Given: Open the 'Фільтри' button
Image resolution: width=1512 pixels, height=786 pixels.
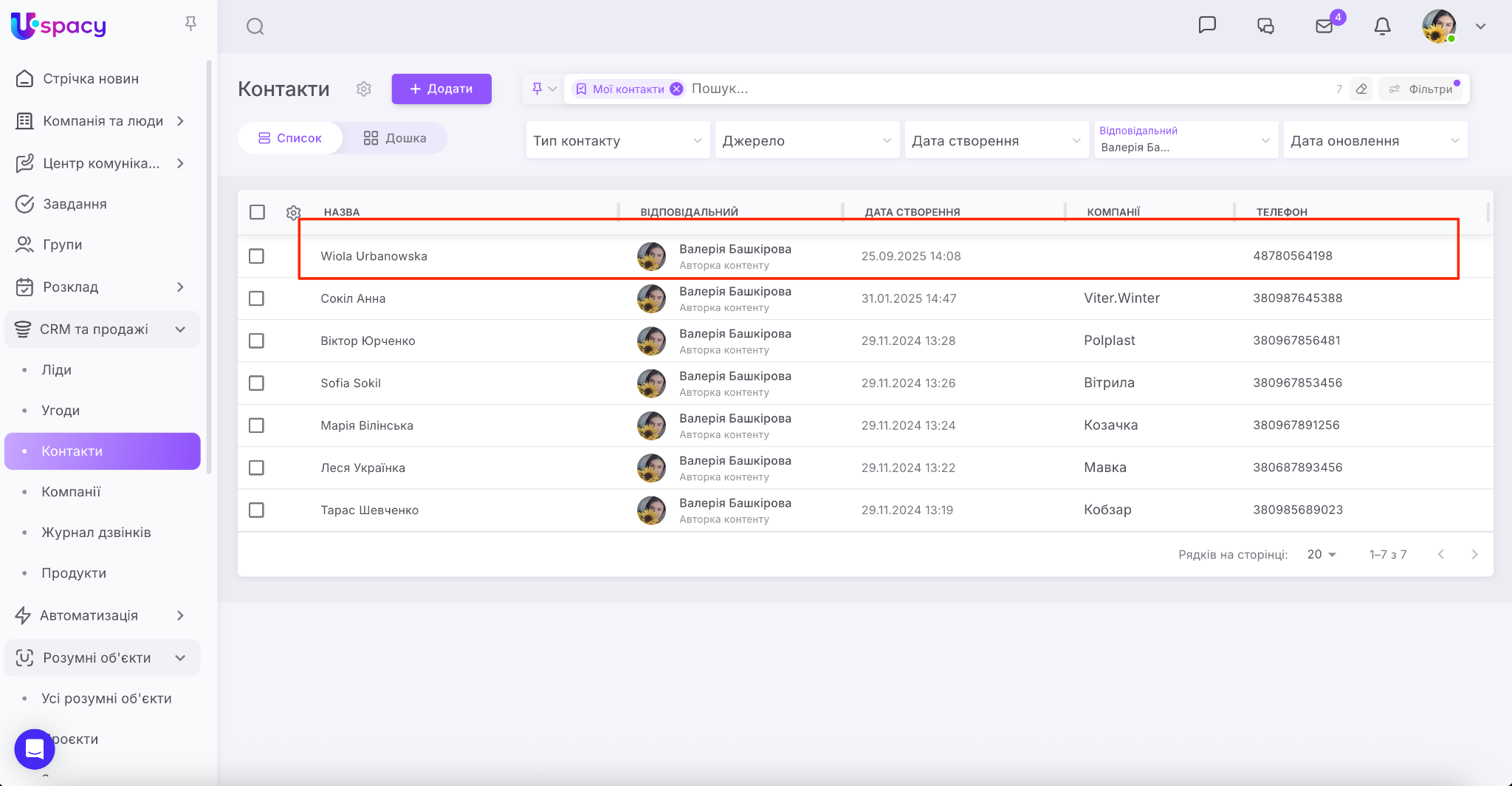Looking at the screenshot, I should [1421, 89].
